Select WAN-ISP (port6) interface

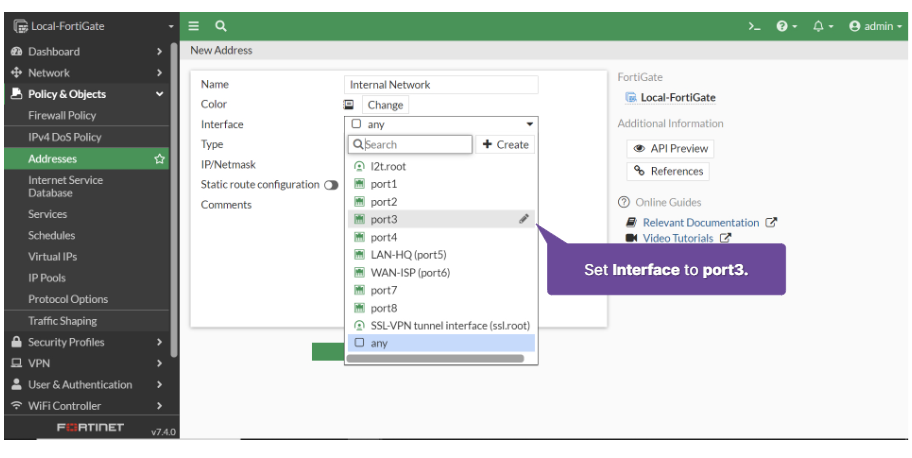(x=441, y=272)
